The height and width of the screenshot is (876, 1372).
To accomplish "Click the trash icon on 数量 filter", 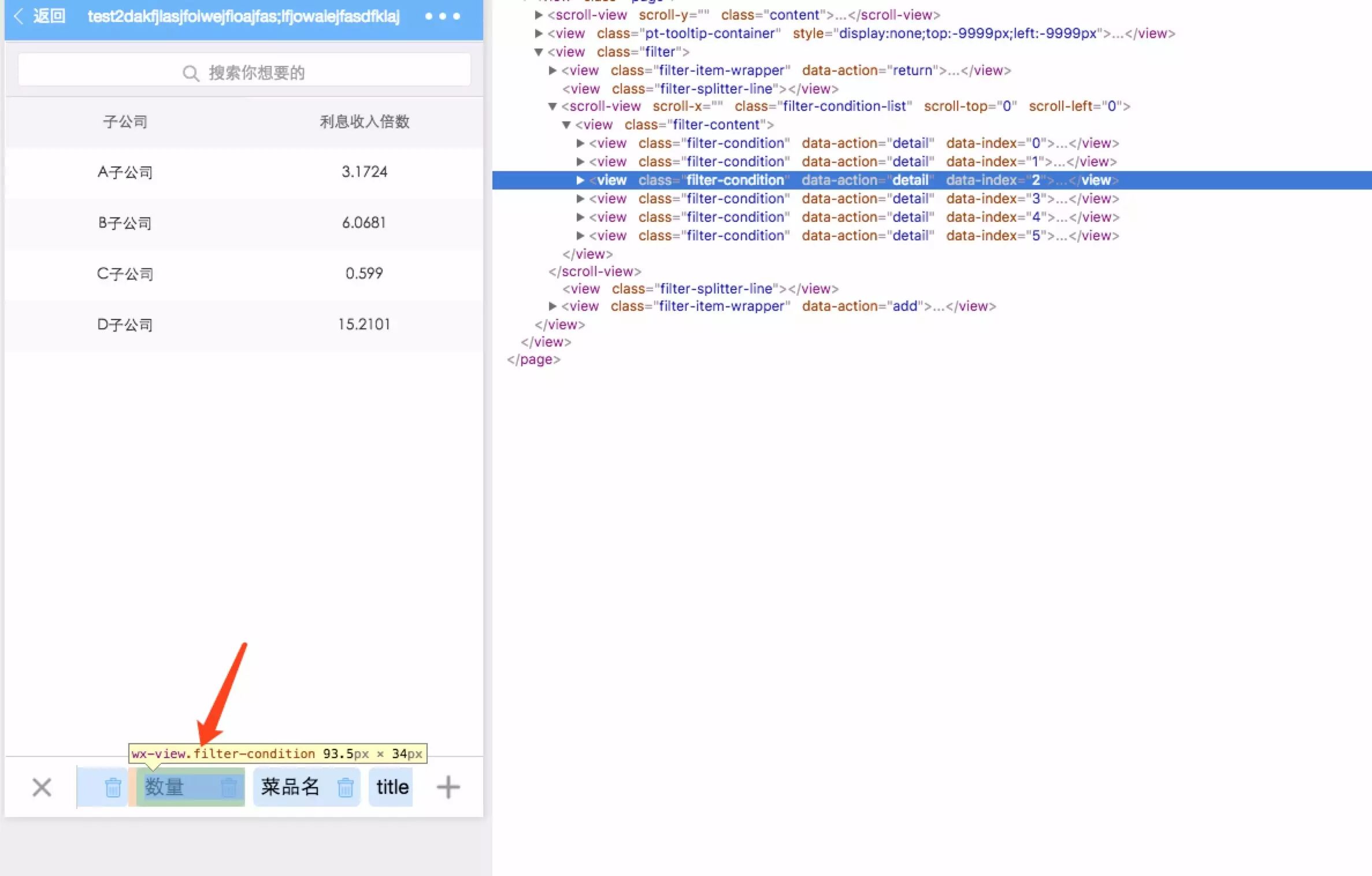I will click(x=229, y=787).
